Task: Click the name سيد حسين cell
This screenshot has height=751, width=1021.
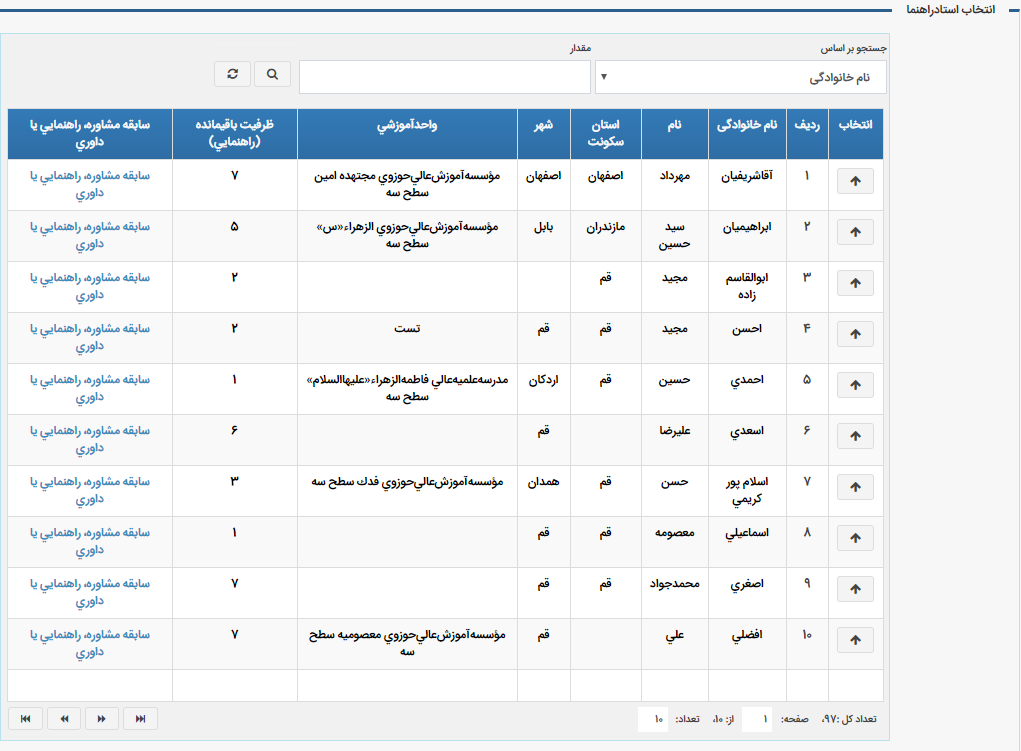Action: (x=675, y=235)
